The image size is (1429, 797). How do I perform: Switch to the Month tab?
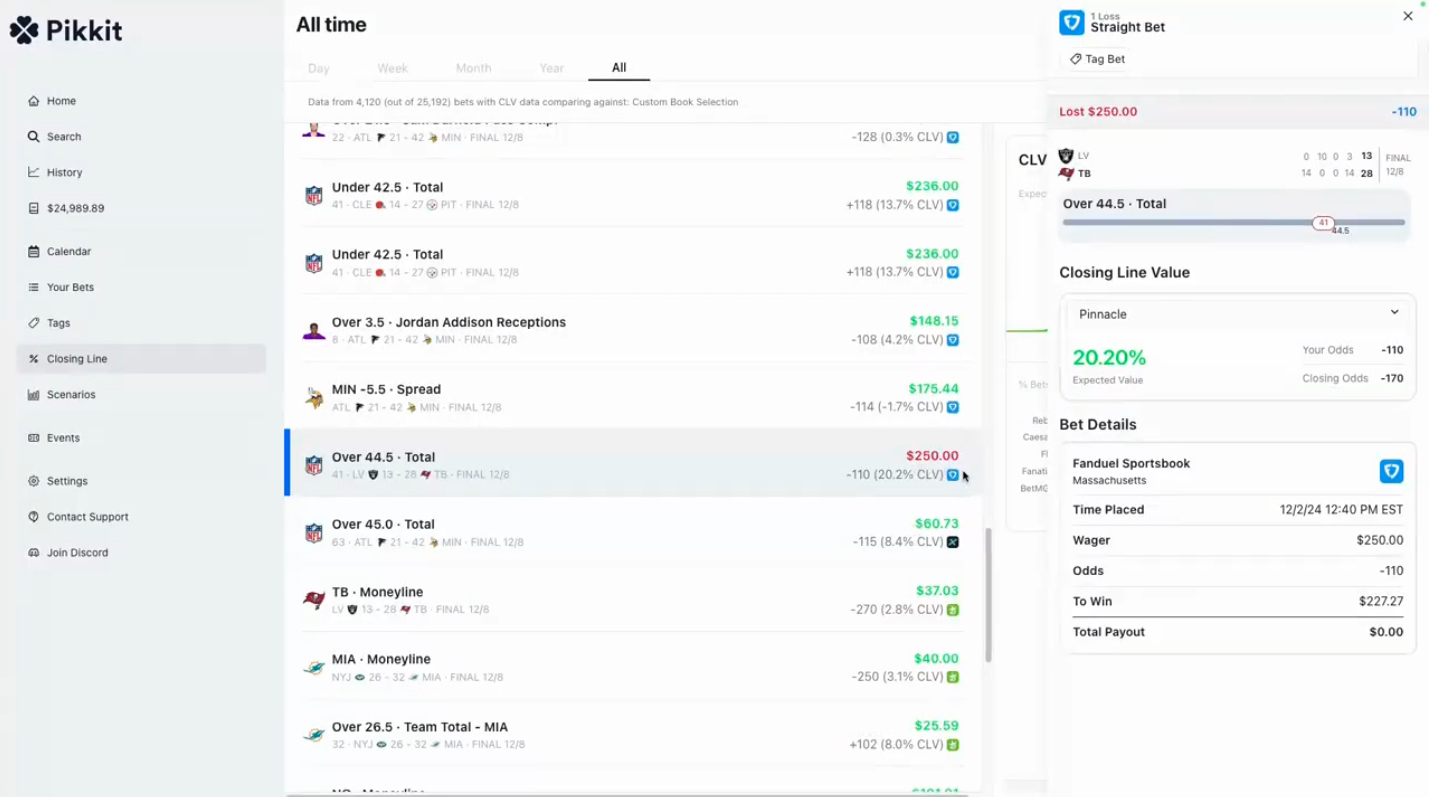[x=473, y=68]
